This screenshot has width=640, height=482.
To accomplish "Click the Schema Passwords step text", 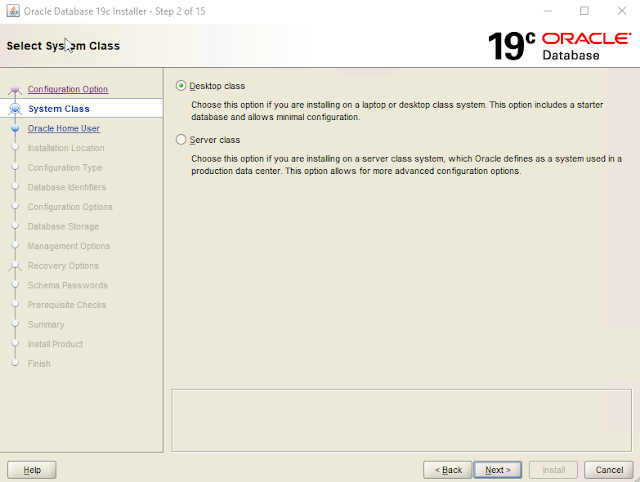I will 68,285.
